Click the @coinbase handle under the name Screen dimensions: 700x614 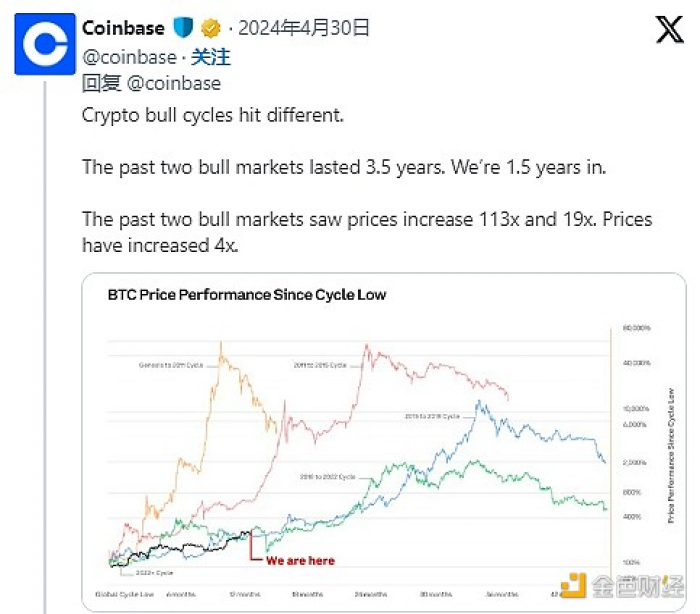129,57
